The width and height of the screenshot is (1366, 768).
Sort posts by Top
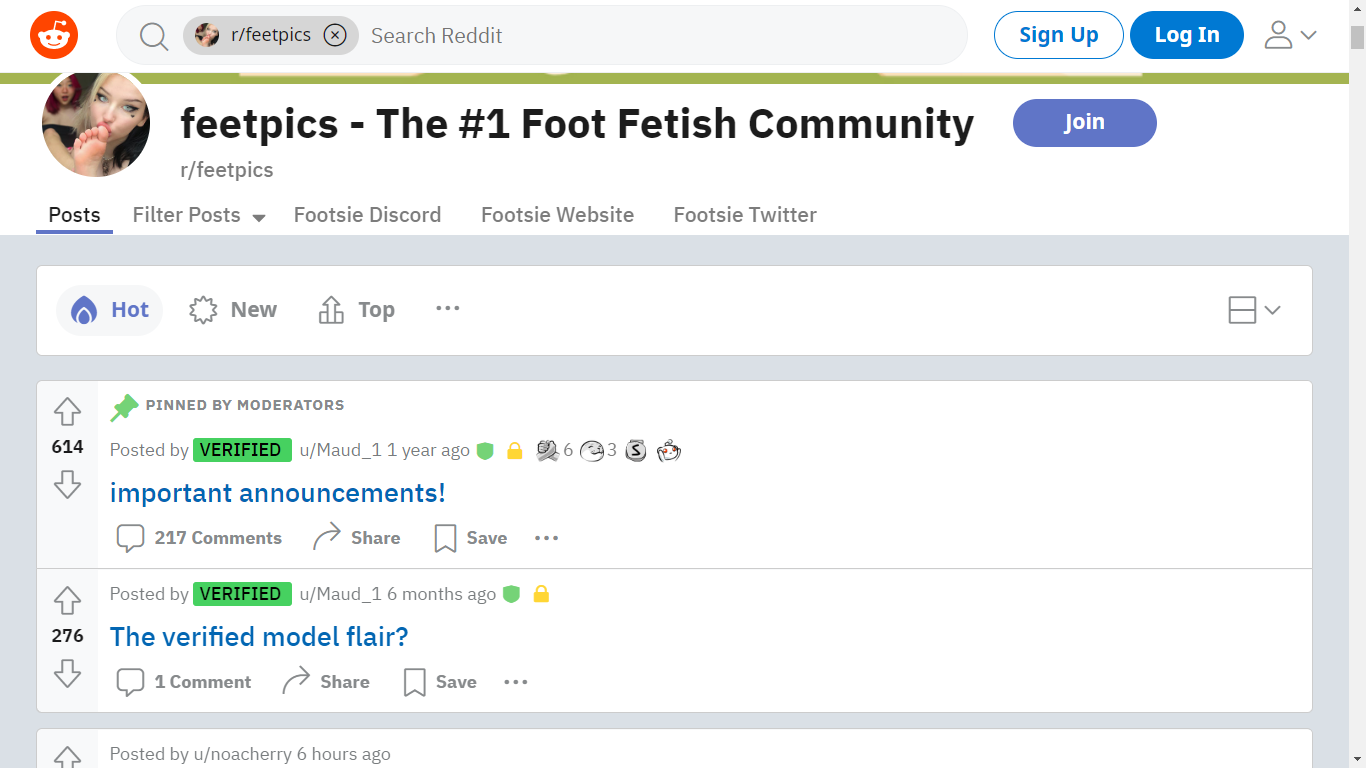click(356, 310)
